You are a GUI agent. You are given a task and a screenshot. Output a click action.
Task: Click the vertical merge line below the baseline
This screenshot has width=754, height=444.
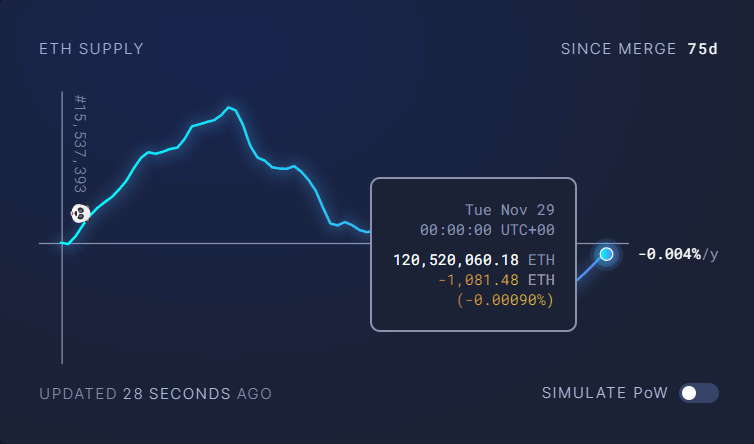pyautogui.click(x=62, y=310)
